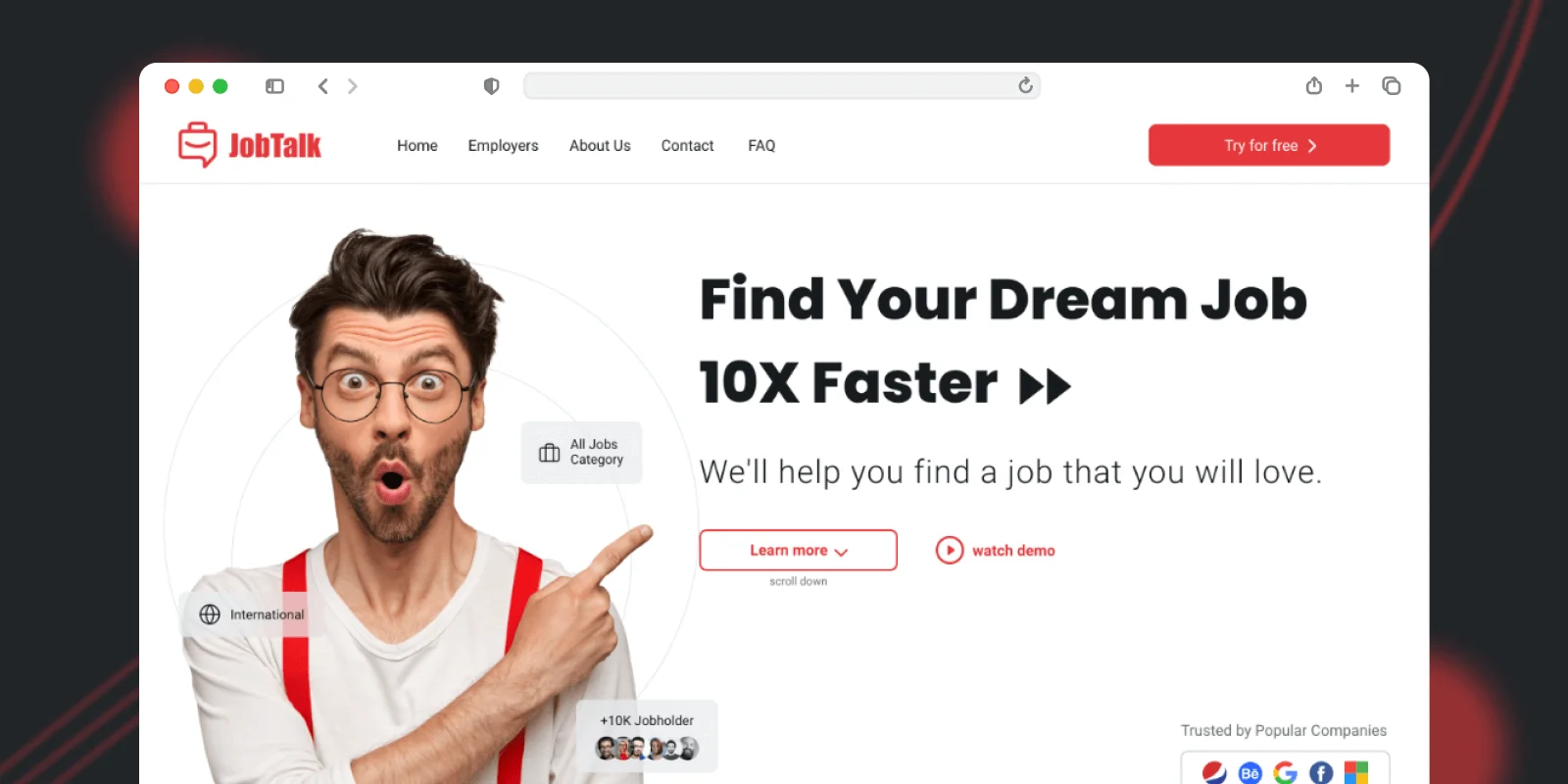The image size is (1568, 784).
Task: Go forward with the browser forward arrow
Action: tap(353, 86)
